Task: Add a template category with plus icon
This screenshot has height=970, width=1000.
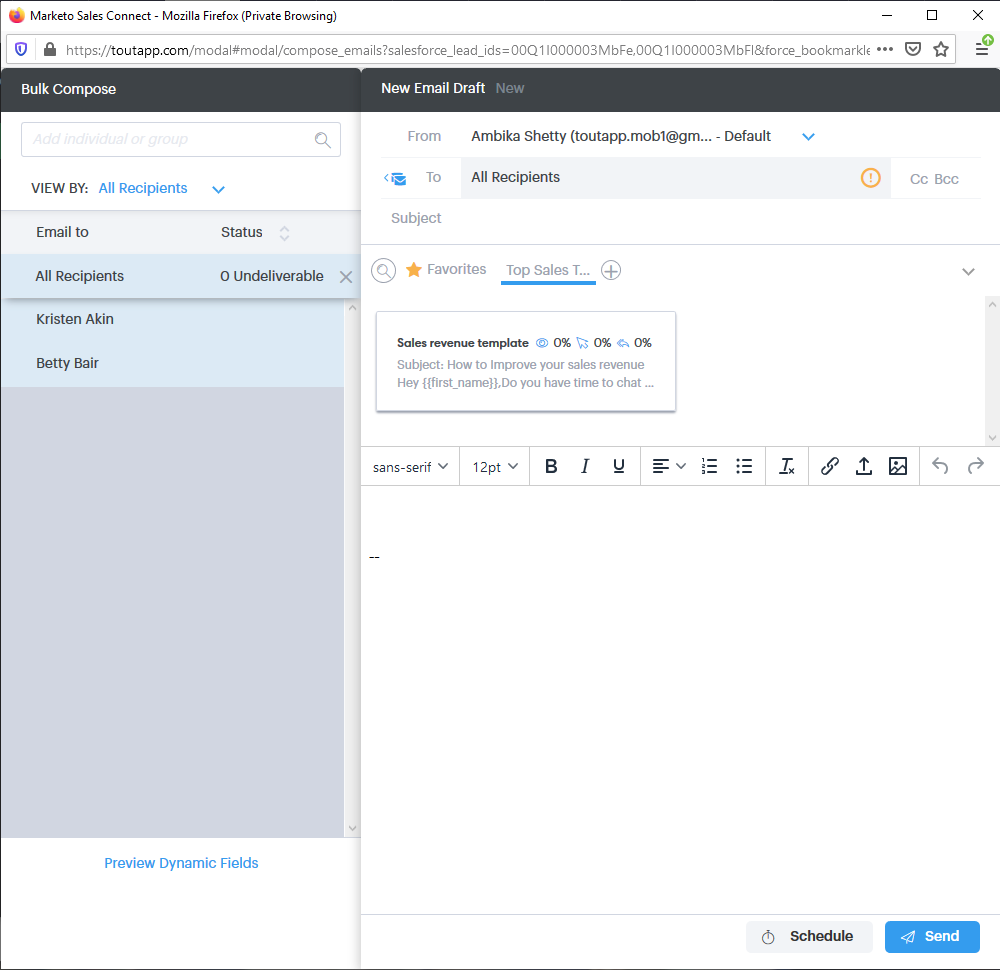Action: pos(611,270)
